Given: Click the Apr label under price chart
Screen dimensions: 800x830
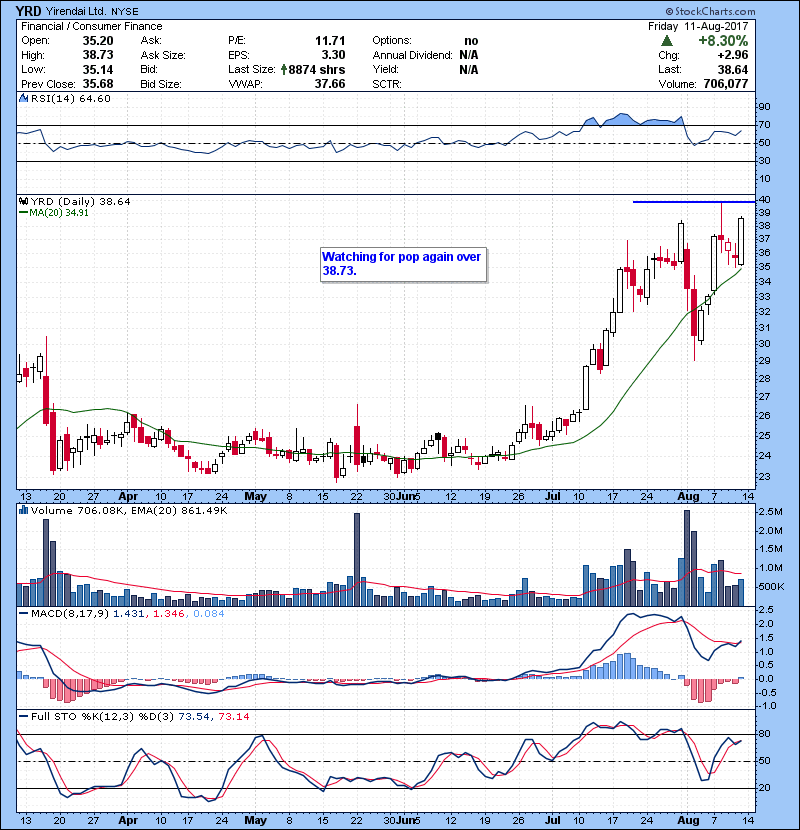Looking at the screenshot, I should 128,496.
